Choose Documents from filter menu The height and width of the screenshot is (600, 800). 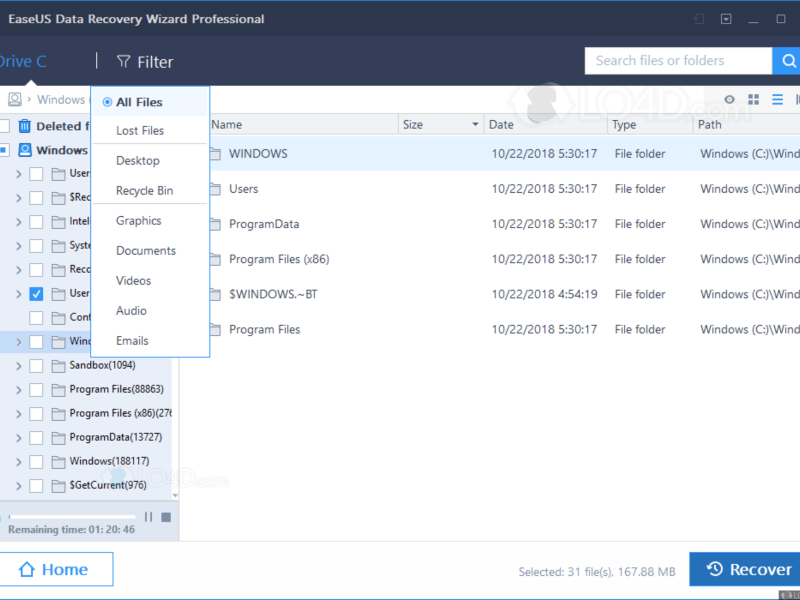146,251
